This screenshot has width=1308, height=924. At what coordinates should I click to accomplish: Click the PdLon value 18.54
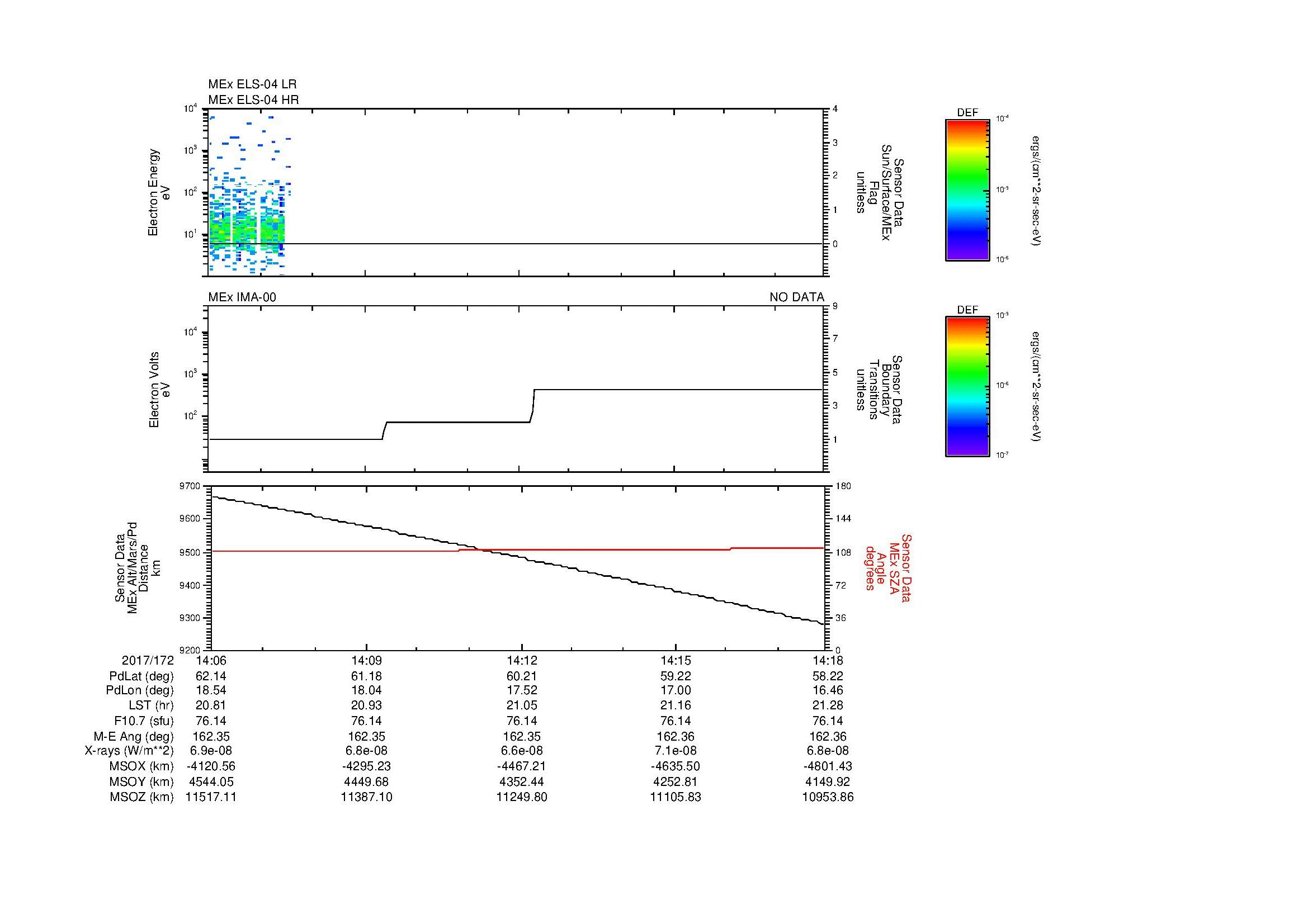211,690
